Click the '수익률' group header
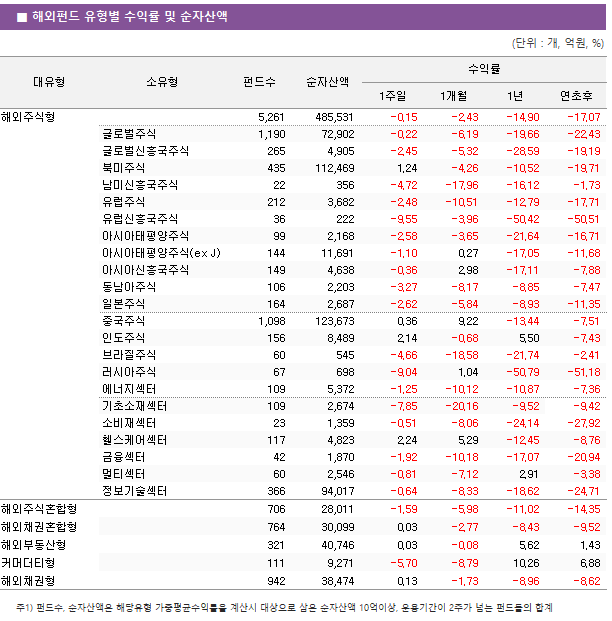The height and width of the screenshot is (621, 612). point(484,69)
